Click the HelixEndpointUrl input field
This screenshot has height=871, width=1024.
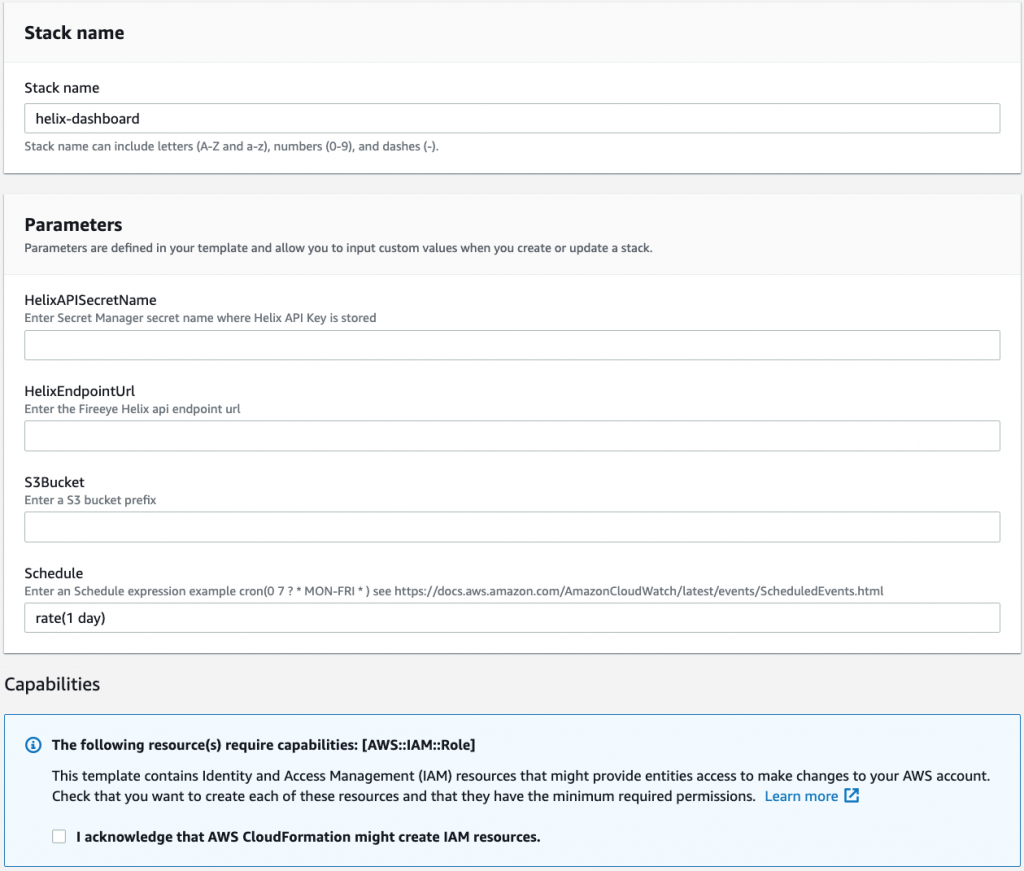coord(512,436)
